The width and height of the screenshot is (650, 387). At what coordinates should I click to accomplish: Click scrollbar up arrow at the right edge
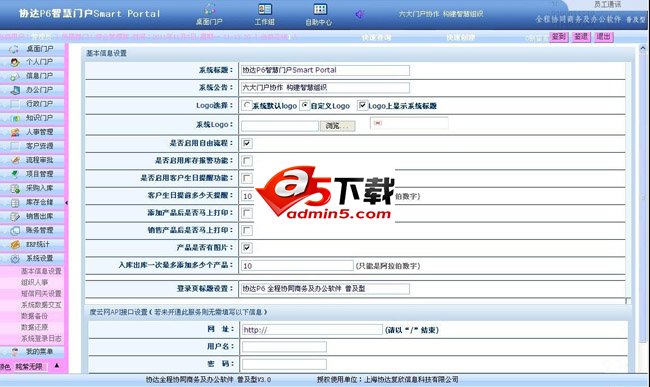click(643, 48)
